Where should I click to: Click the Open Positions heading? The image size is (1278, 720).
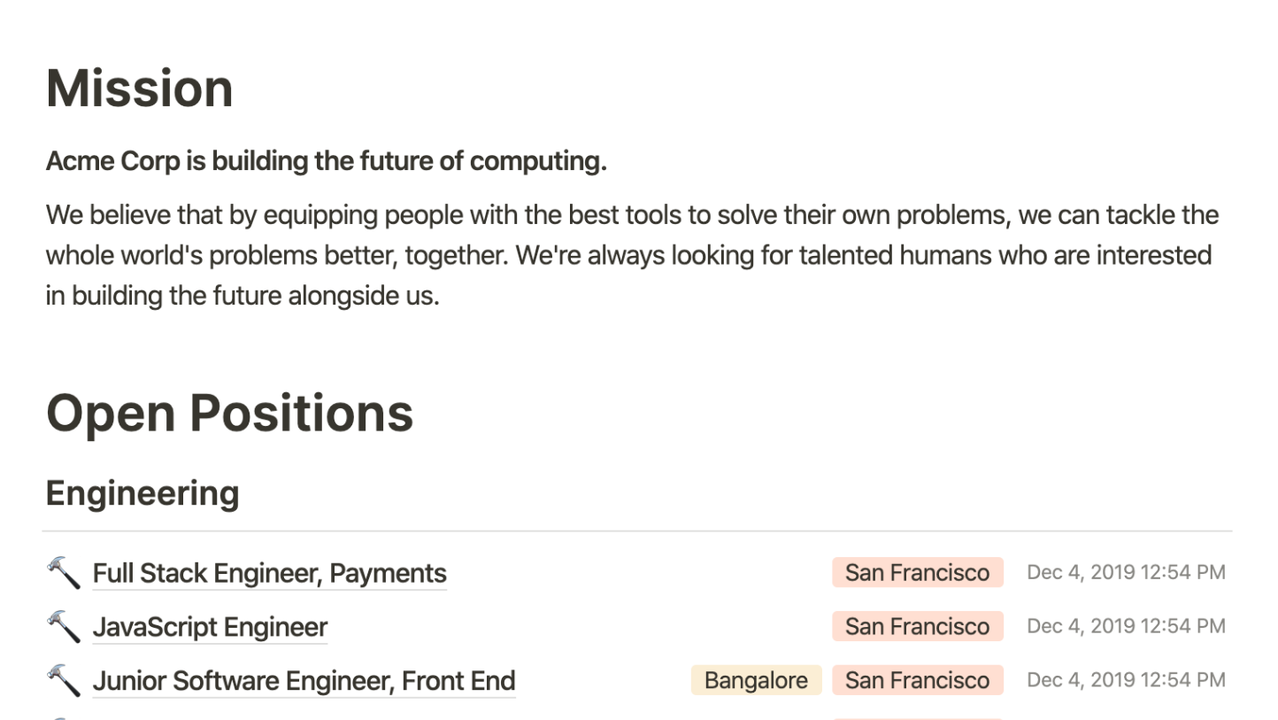point(229,413)
